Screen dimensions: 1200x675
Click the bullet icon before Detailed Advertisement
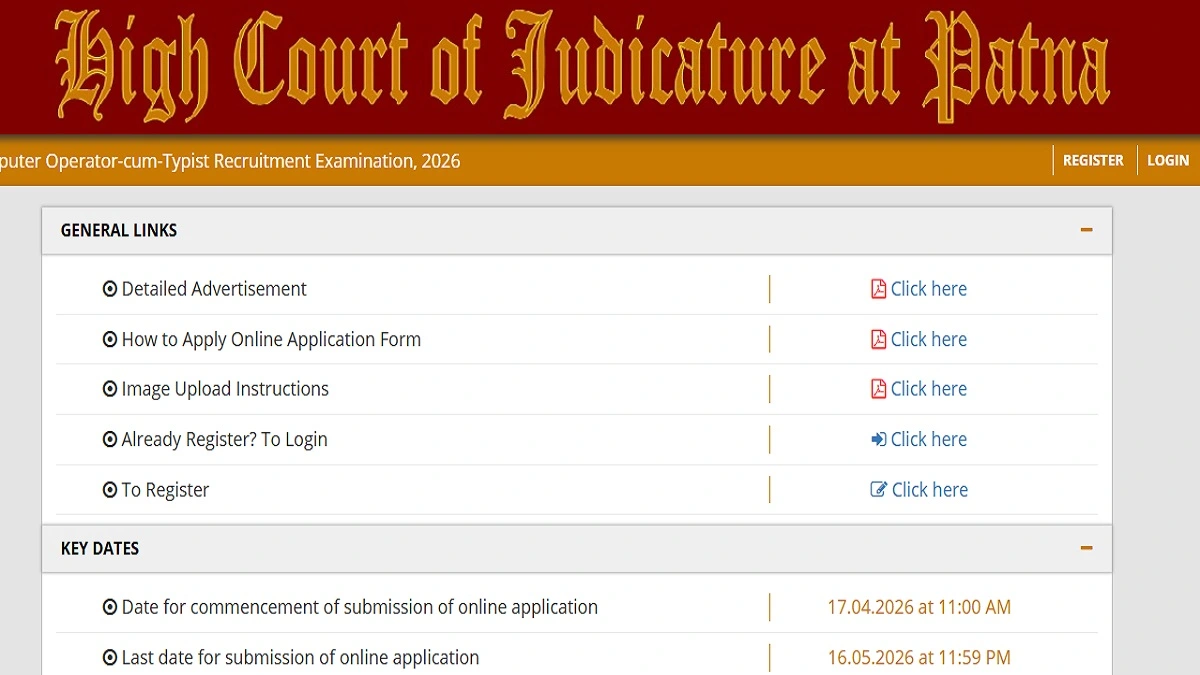(109, 288)
